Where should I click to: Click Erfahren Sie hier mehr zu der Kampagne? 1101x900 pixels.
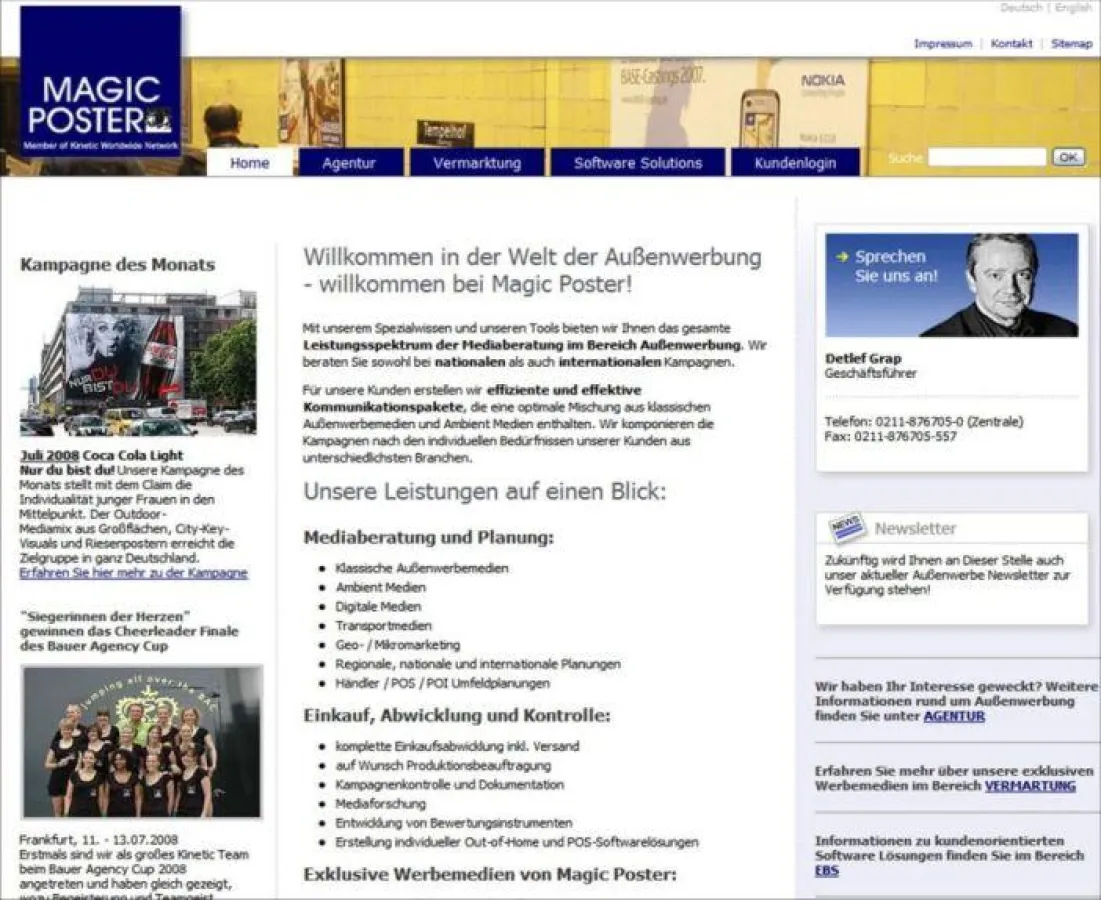coord(132,572)
